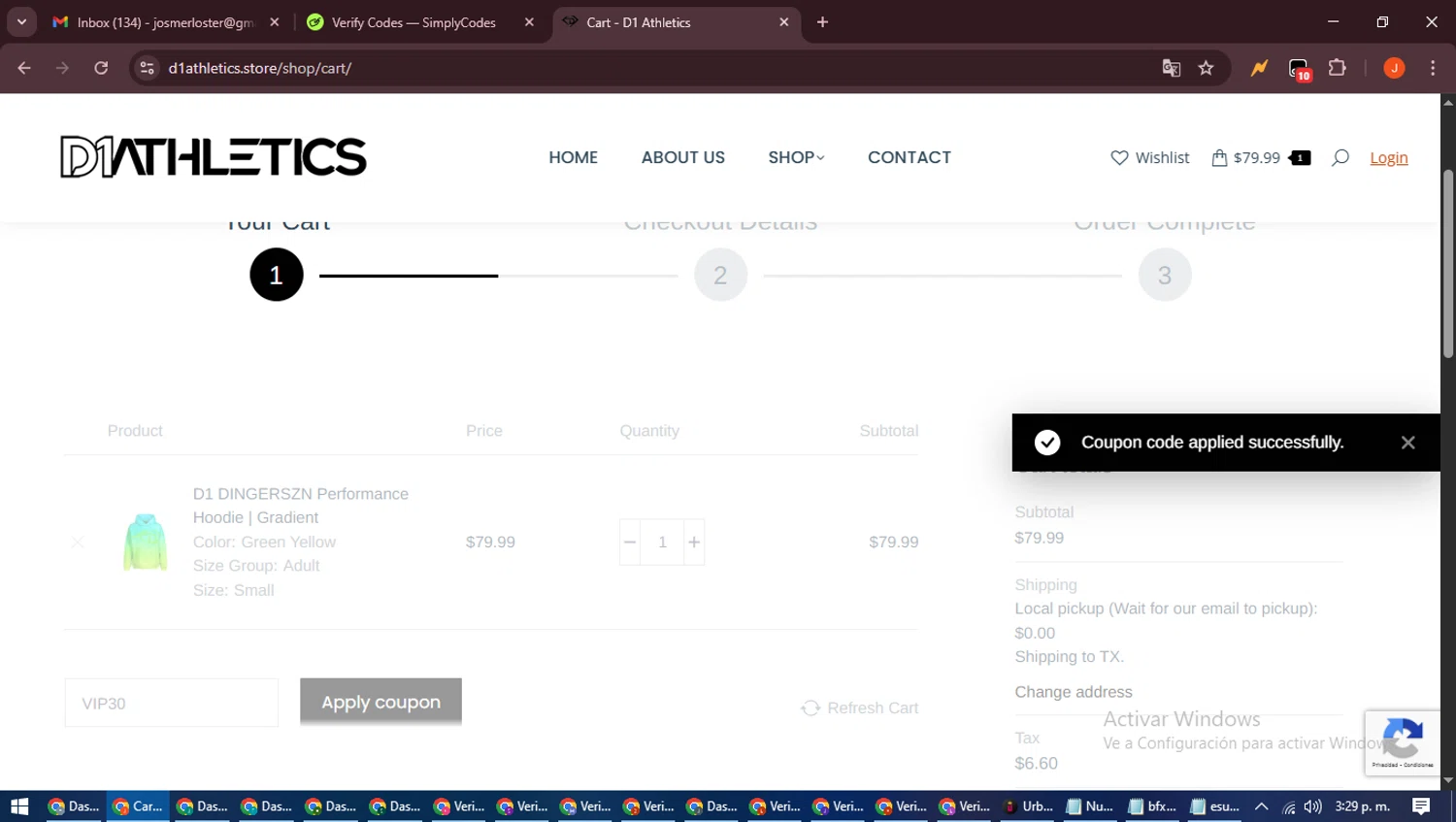Open the Windows notification center
The height and width of the screenshot is (822, 1456).
(1421, 806)
